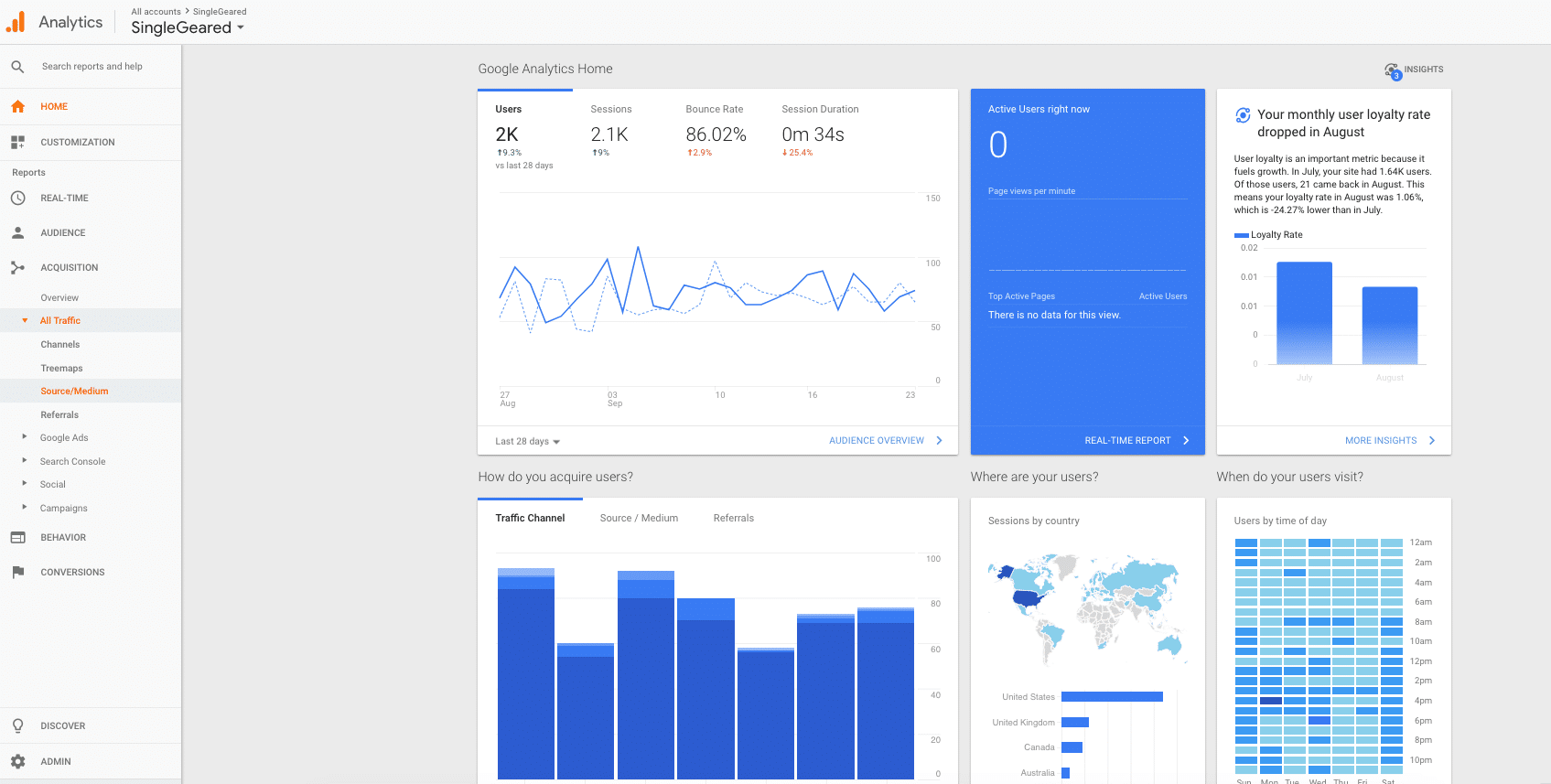Screen dimensions: 1551x784
Task: Click the United States sessions bar
Action: [x=1112, y=697]
